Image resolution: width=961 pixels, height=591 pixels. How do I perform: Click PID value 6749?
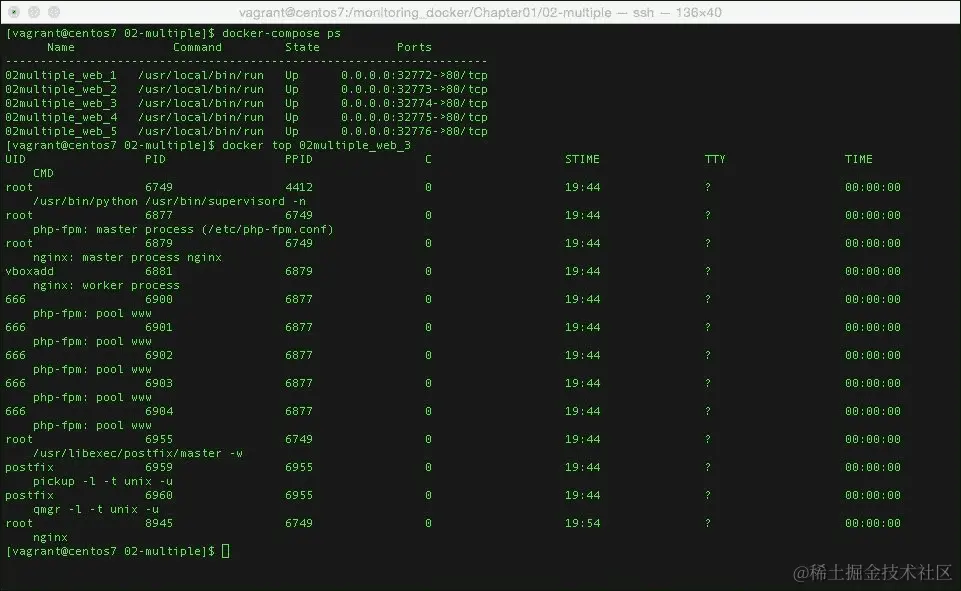tap(159, 188)
